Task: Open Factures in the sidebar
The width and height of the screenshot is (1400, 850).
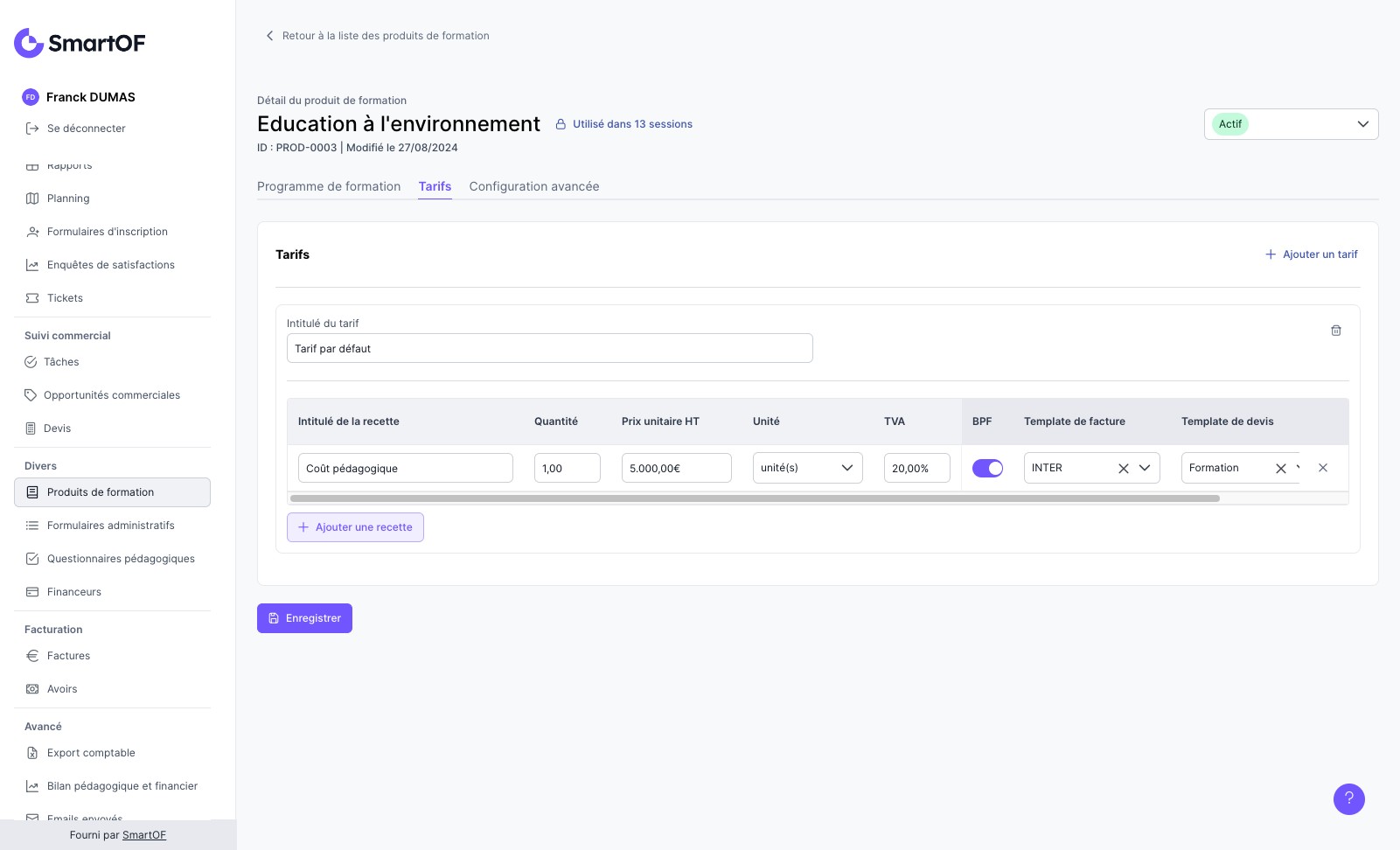Action: 68,656
